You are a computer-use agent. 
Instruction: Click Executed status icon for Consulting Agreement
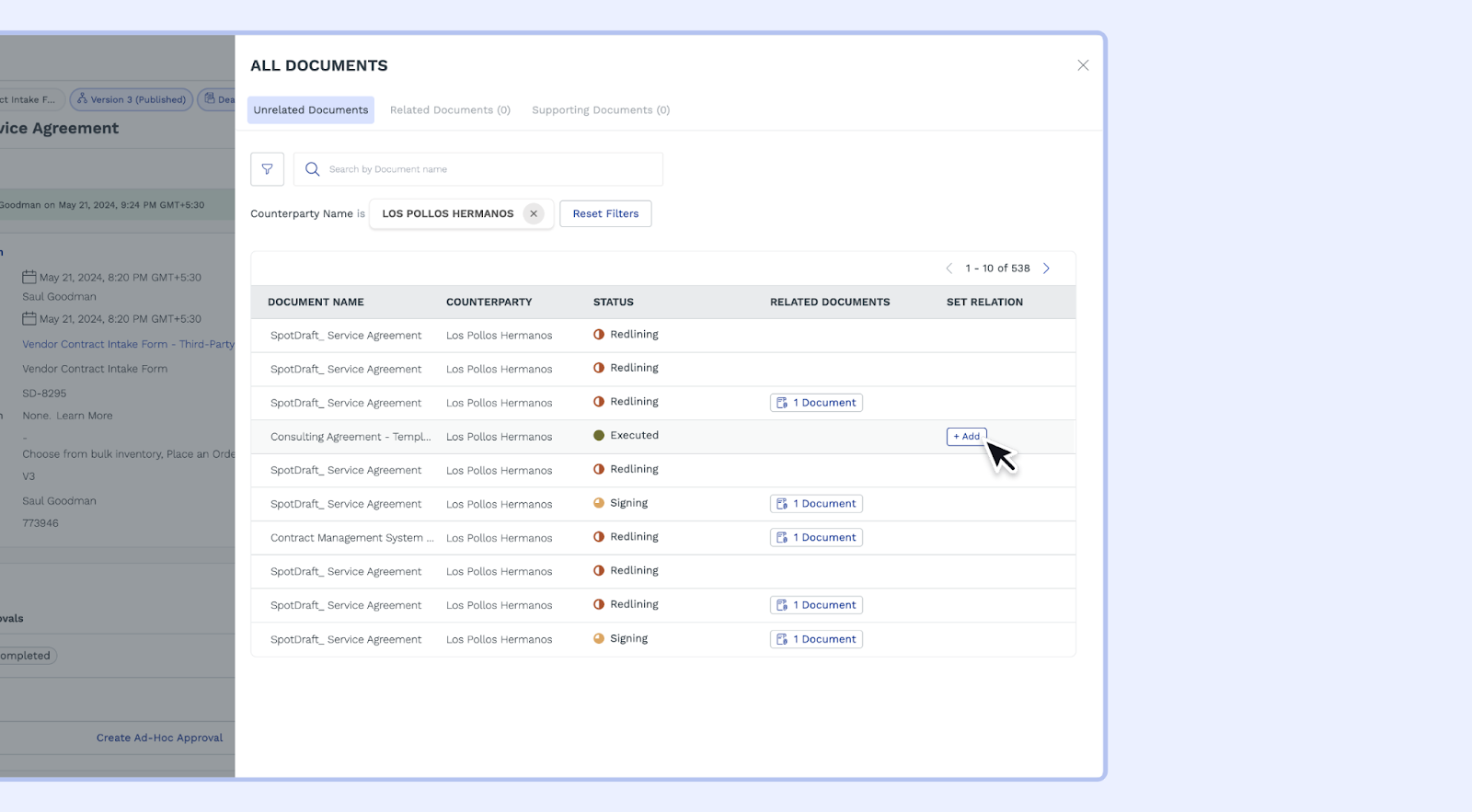[x=599, y=436]
